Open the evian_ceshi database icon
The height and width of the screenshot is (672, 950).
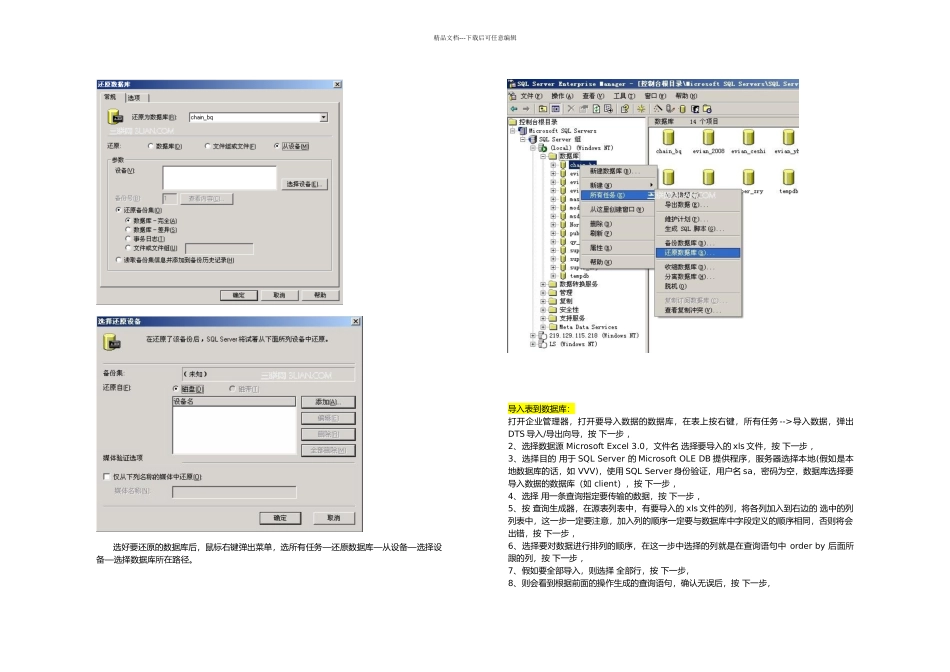tap(748, 138)
